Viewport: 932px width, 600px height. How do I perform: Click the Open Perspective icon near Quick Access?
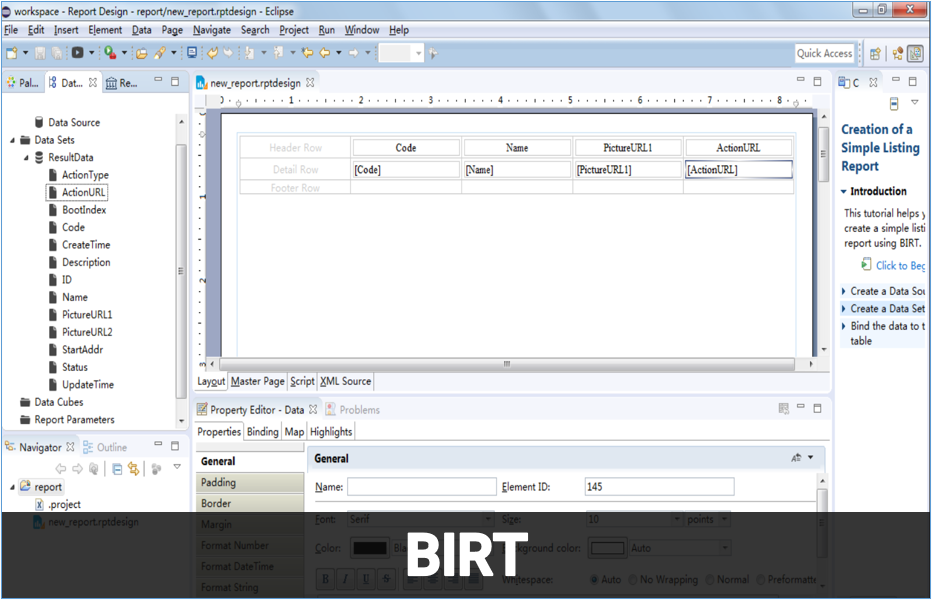tap(875, 54)
